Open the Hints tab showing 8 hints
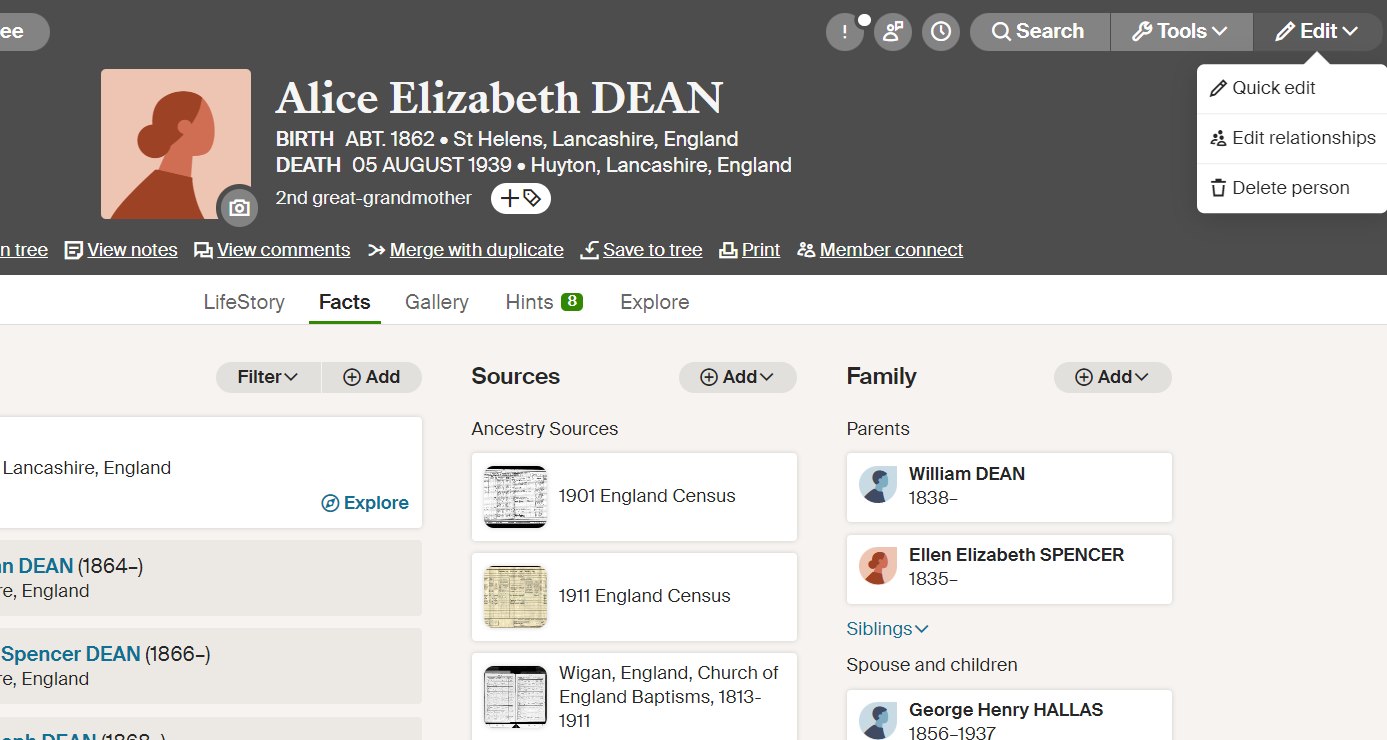 click(543, 301)
